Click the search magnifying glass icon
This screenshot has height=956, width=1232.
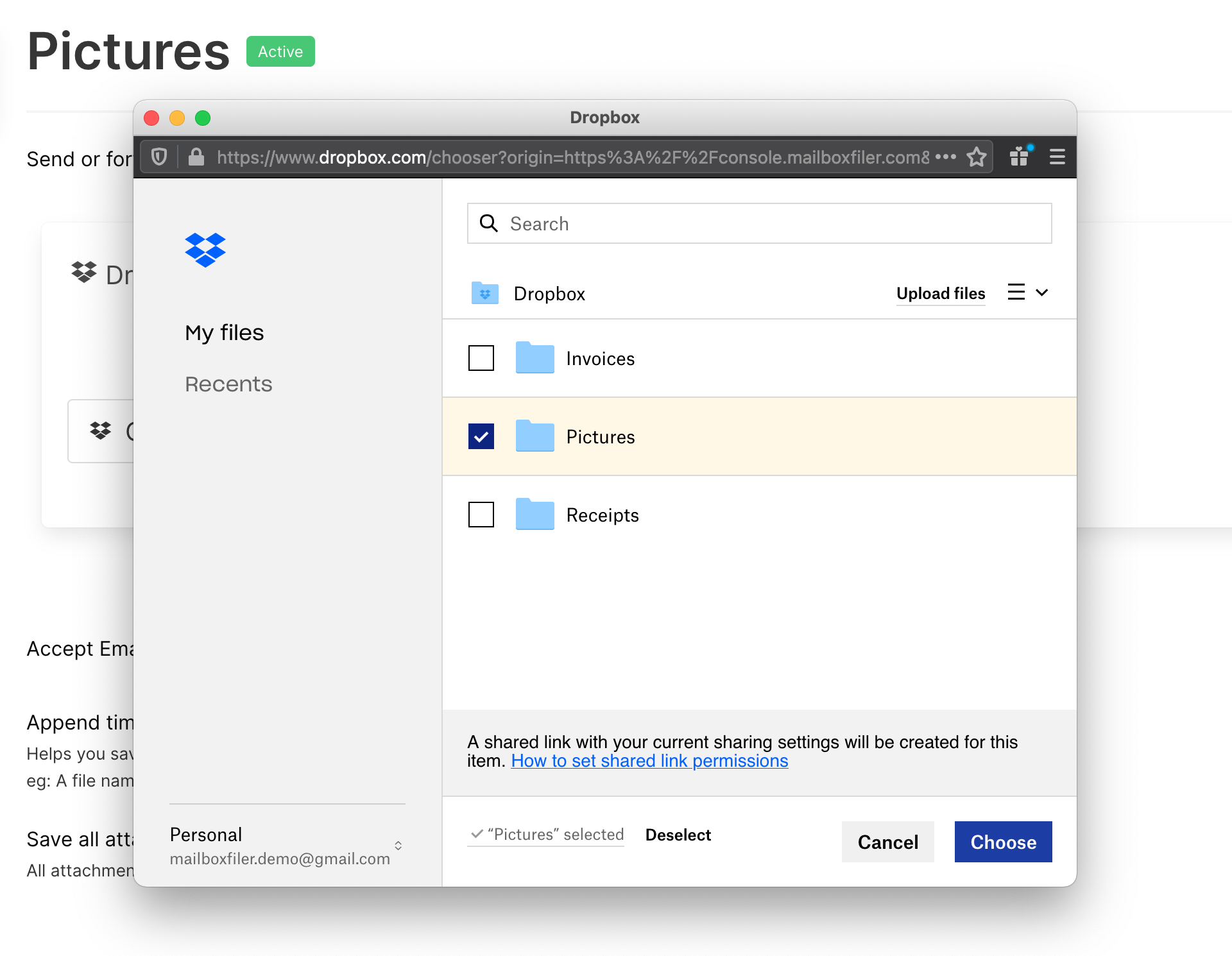(489, 223)
